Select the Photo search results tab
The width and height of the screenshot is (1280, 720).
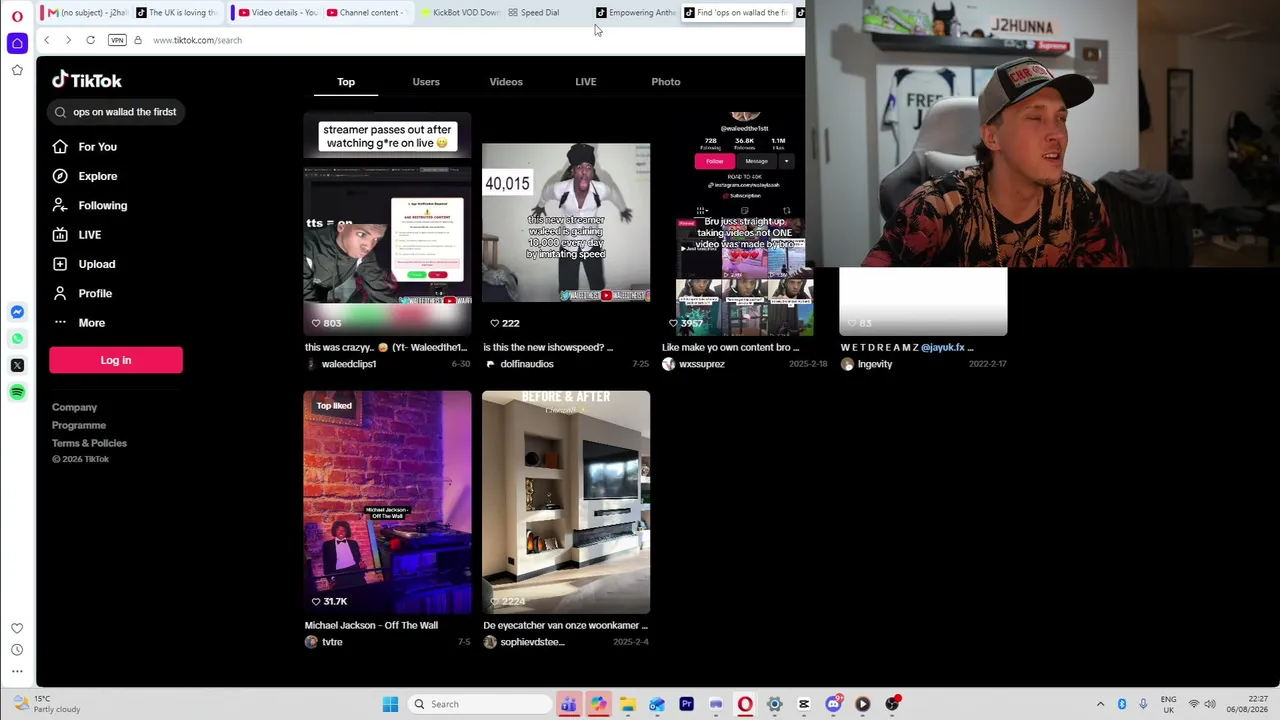click(666, 82)
